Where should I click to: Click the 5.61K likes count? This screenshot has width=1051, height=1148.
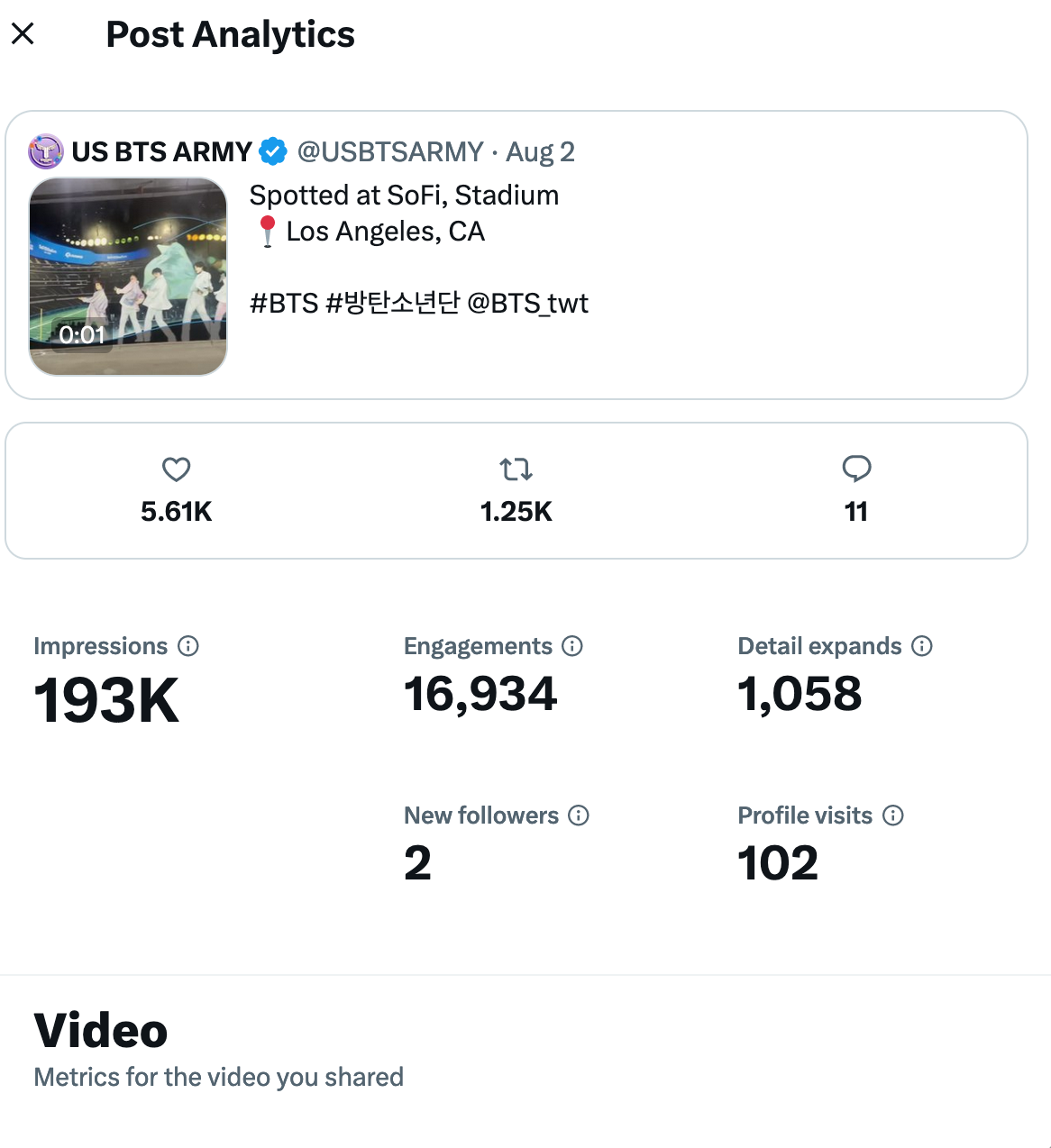[176, 512]
